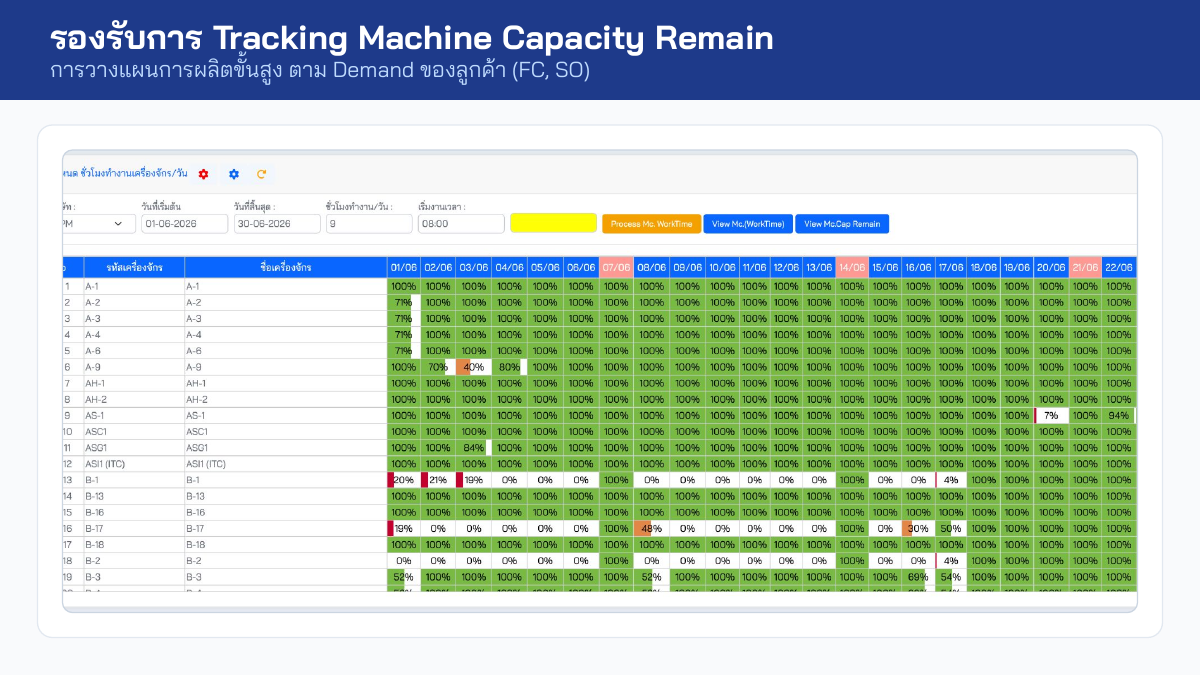Click the 20% cell in B-1 row
Viewport: 1200px width, 675px height.
tap(404, 480)
